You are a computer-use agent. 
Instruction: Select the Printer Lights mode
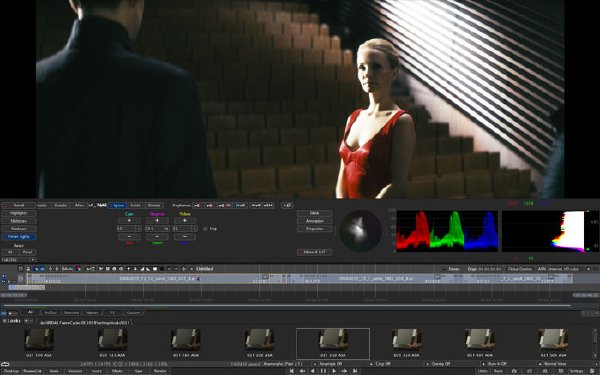pyautogui.click(x=18, y=237)
